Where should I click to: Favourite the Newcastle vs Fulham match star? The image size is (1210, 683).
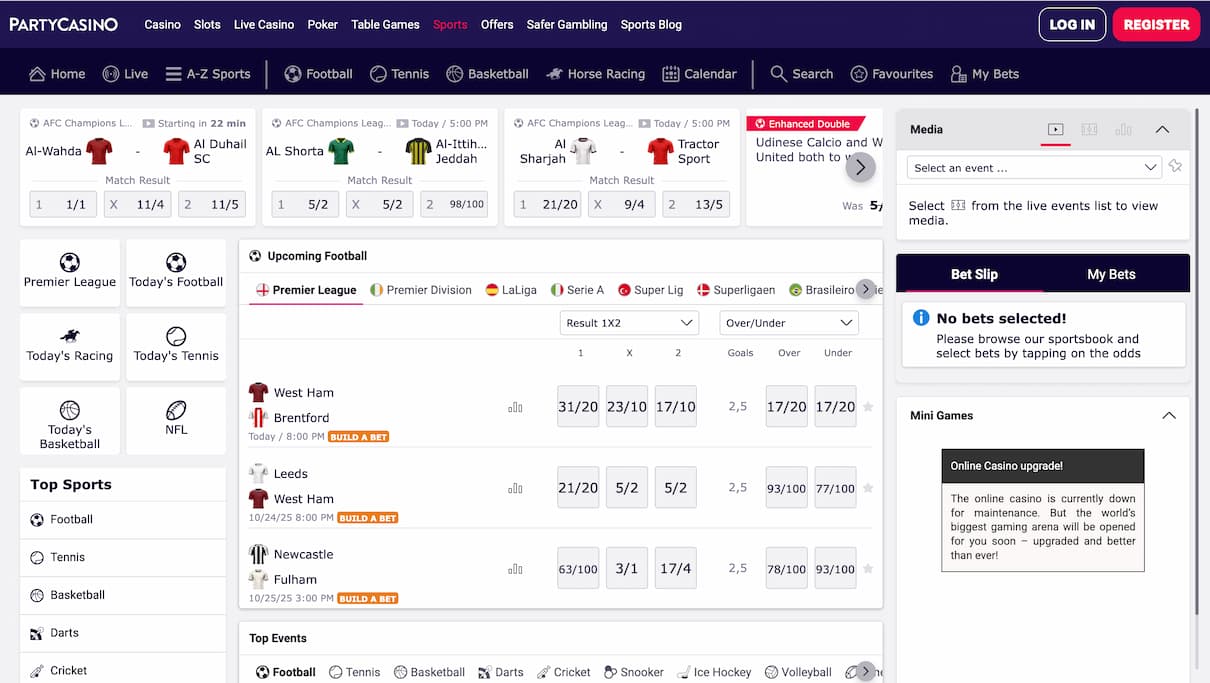point(868,569)
